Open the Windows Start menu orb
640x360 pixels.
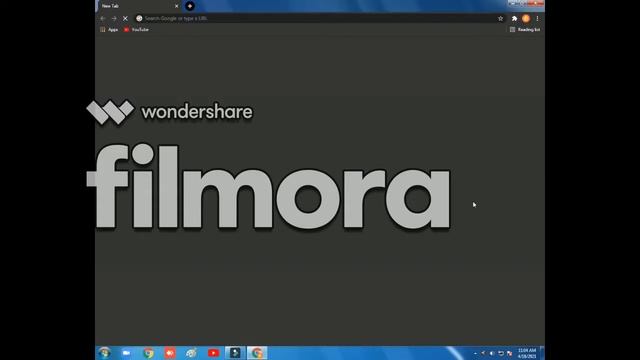(104, 353)
